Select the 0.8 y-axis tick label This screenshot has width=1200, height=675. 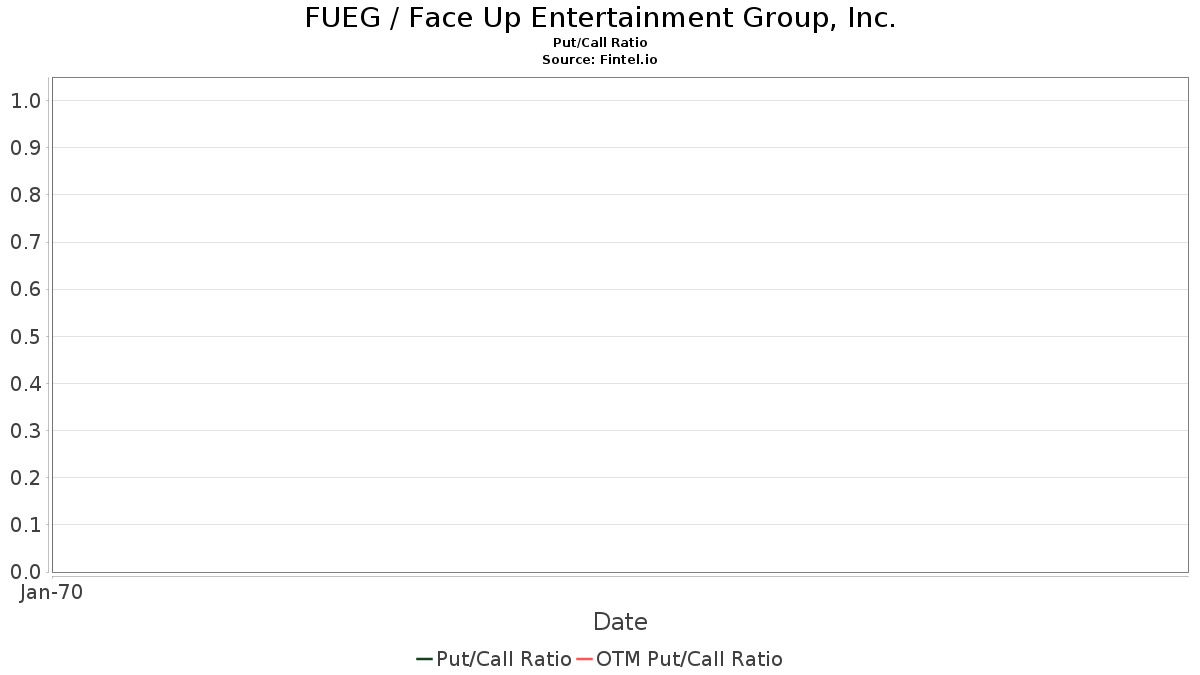[25, 195]
